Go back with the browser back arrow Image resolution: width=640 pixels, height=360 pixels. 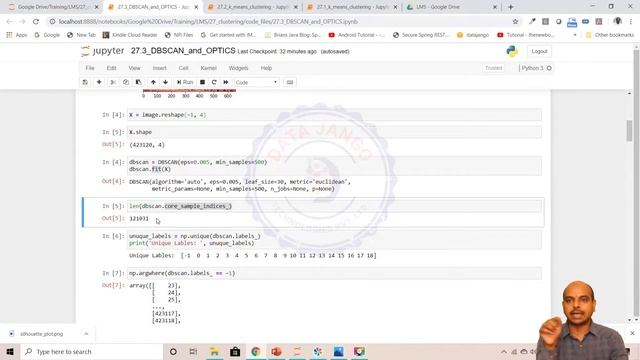[x=9, y=22]
